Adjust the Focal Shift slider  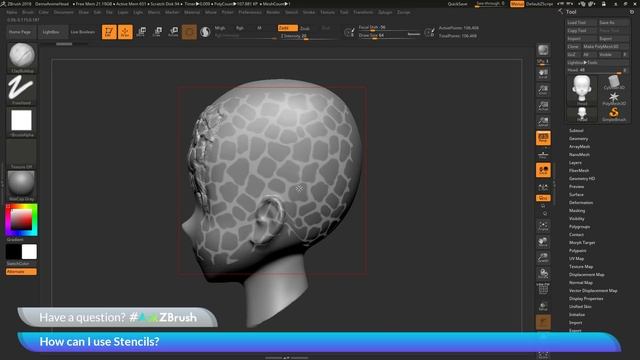(x=389, y=28)
